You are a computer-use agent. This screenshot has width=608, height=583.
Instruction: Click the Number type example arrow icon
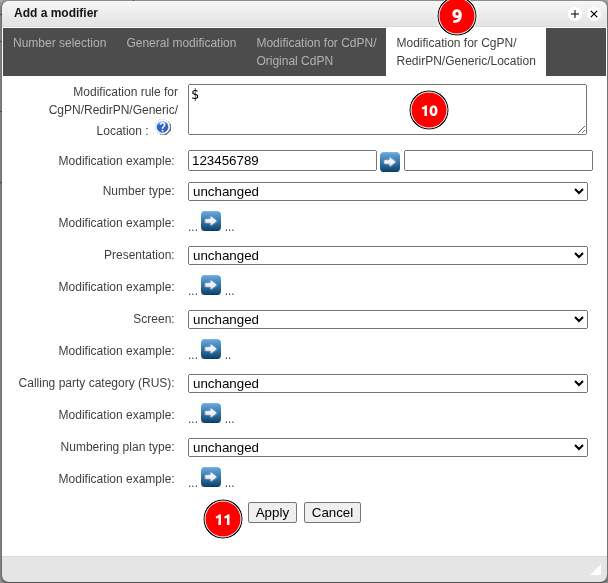pos(211,221)
